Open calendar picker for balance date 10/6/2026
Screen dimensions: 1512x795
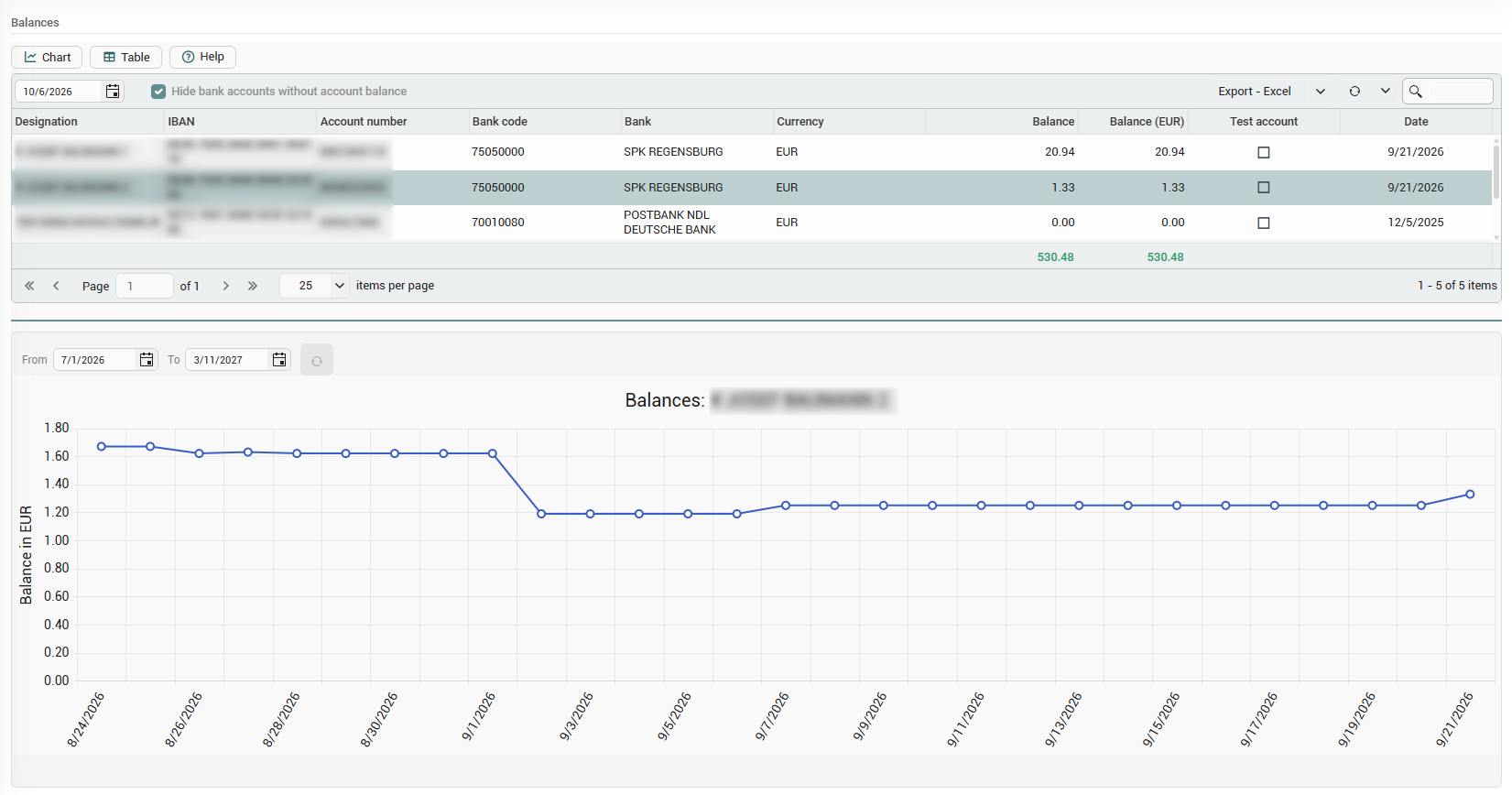pos(113,92)
